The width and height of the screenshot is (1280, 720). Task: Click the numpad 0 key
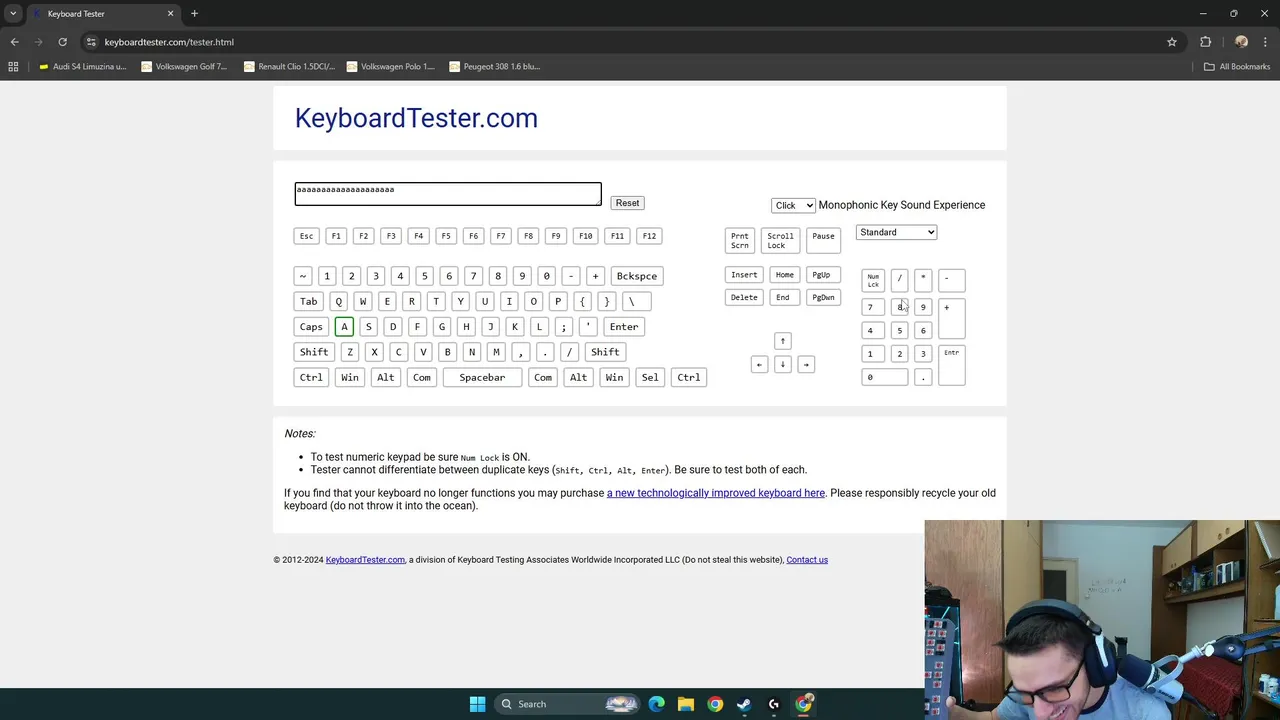coord(885,377)
